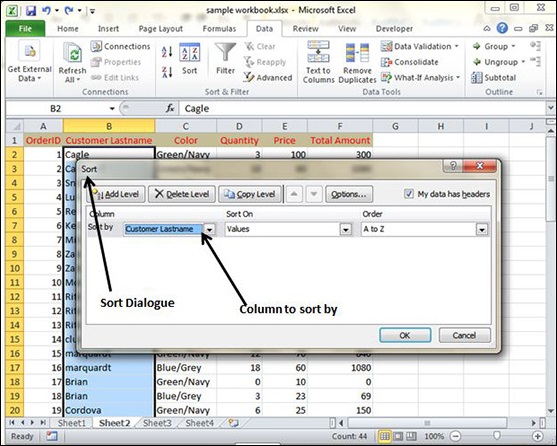Click the Text to Columns icon
The image size is (557, 446).
[318, 52]
